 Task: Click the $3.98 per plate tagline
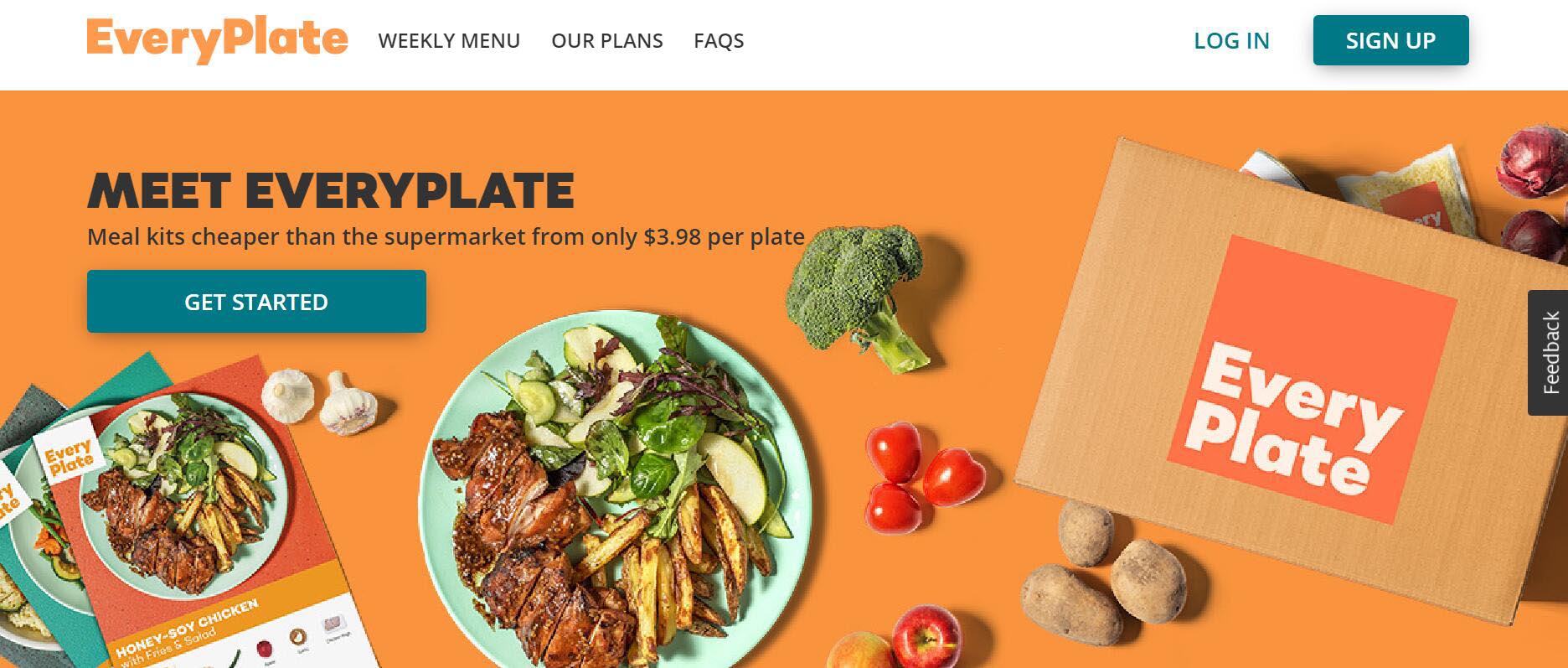coord(446,236)
